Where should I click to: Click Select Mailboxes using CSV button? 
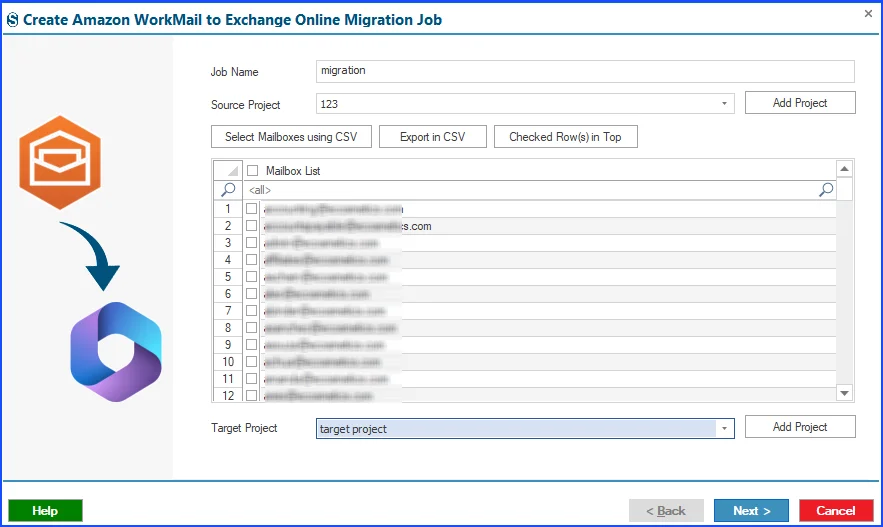pos(291,137)
